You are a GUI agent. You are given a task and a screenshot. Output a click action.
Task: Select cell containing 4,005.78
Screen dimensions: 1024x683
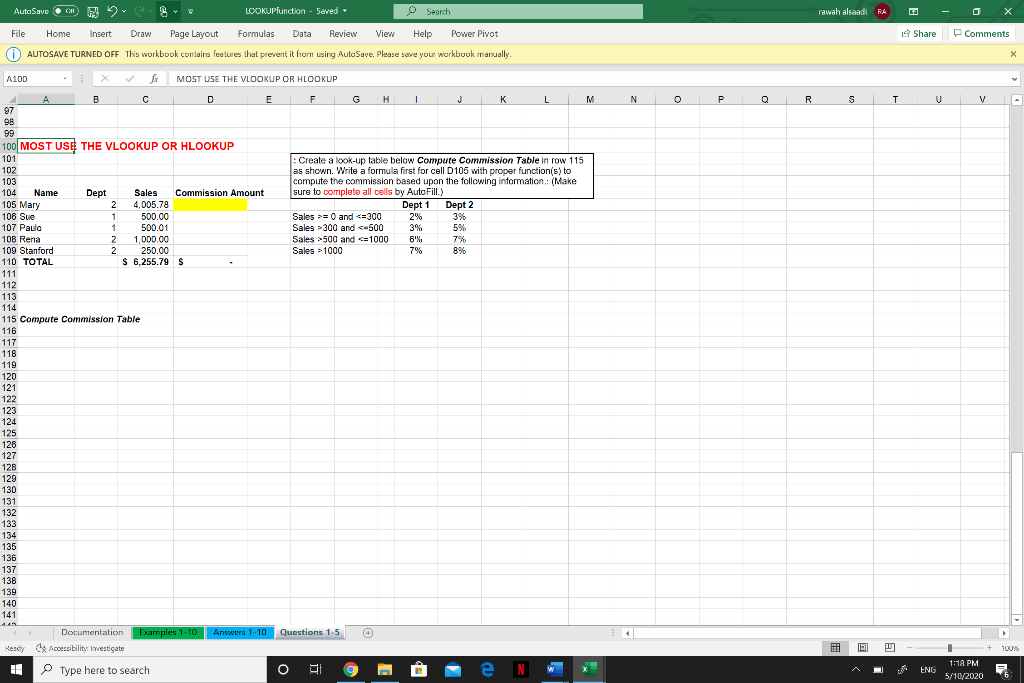[x=145, y=205]
